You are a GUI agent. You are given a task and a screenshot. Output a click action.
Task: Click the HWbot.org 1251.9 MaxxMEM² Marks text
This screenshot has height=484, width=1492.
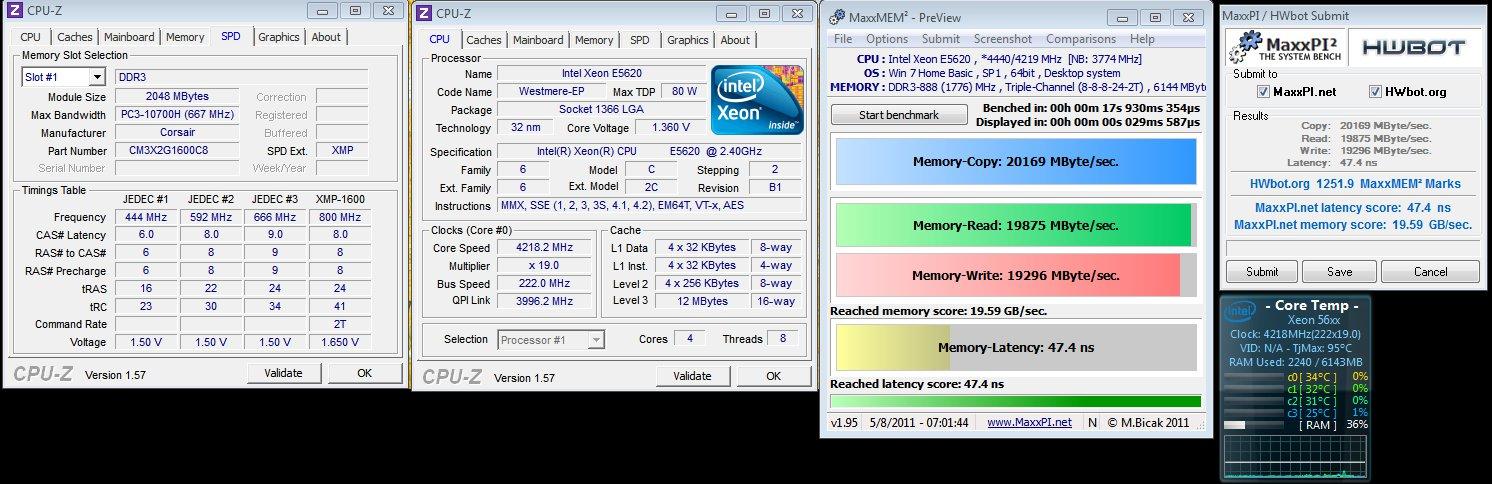pos(1355,184)
